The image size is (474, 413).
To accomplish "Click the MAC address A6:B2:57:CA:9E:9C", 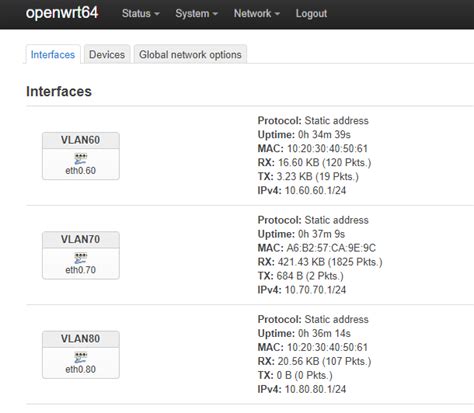I will point(331,248).
